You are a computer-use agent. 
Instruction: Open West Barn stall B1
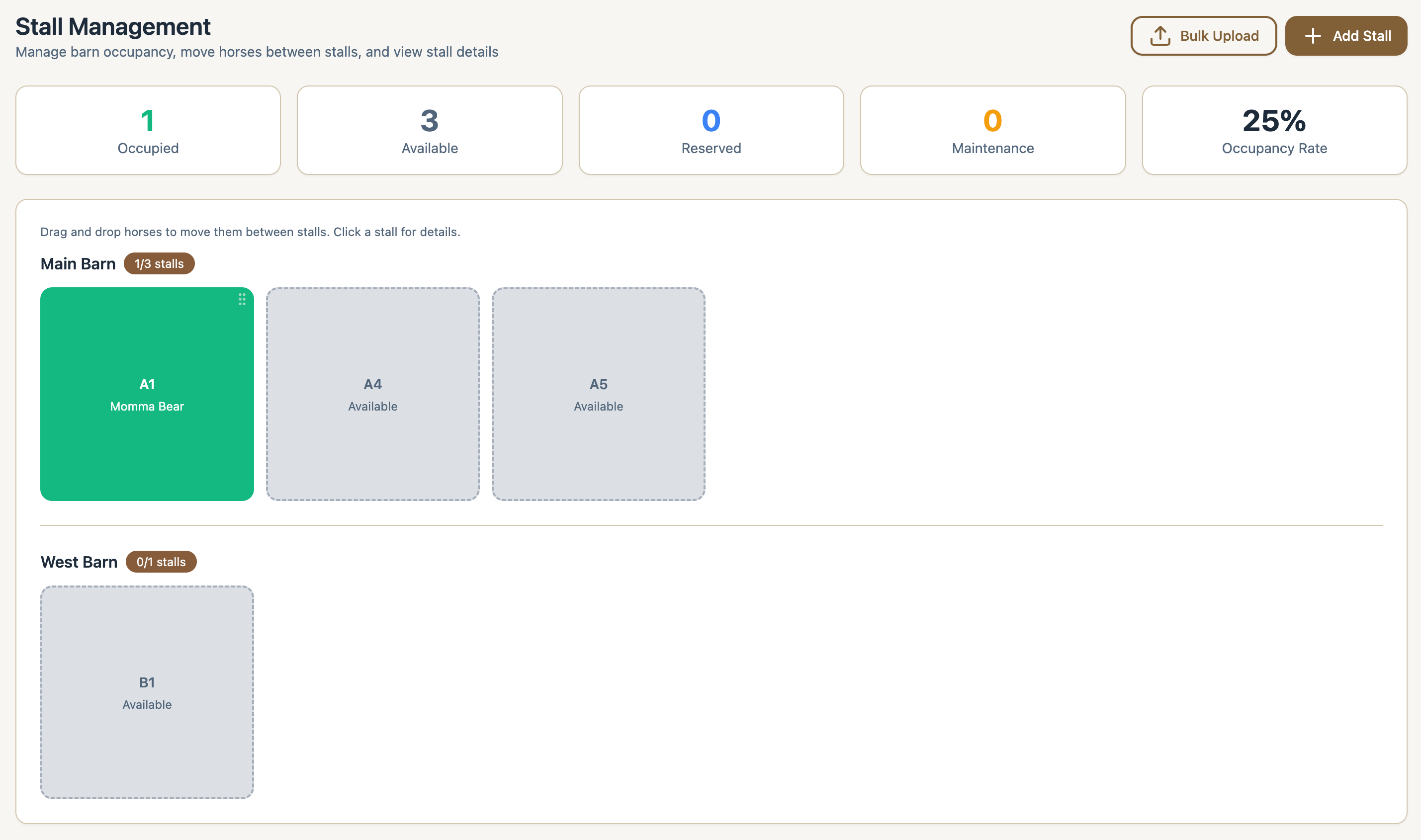tap(147, 692)
